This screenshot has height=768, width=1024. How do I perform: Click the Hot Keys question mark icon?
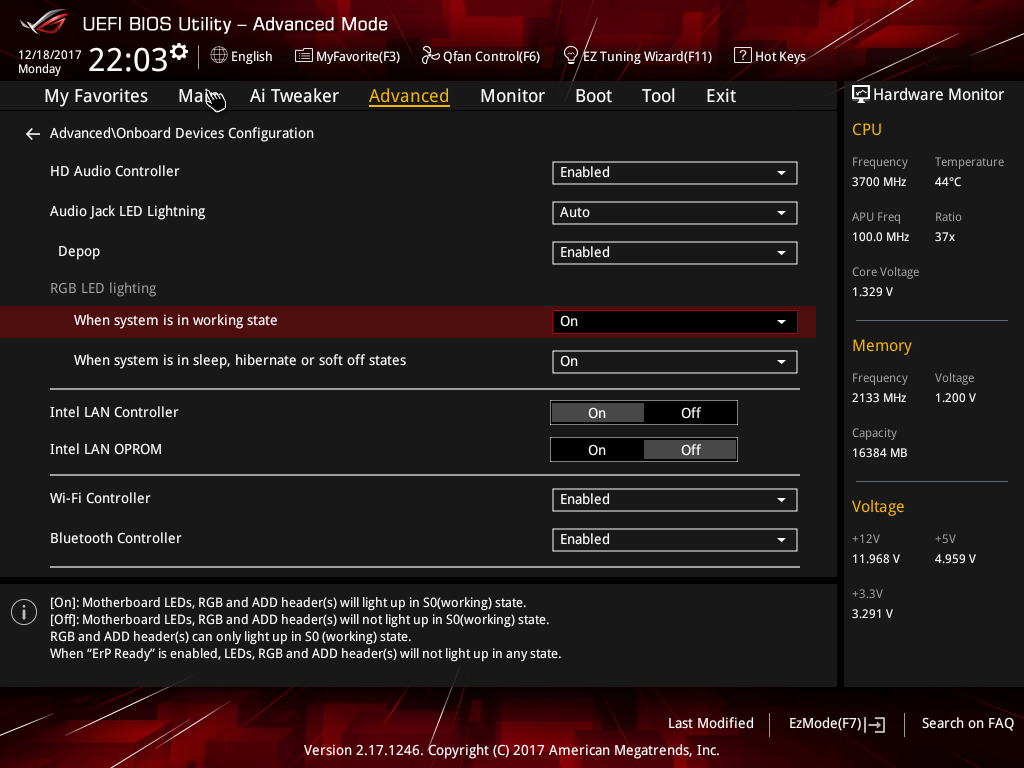(743, 56)
